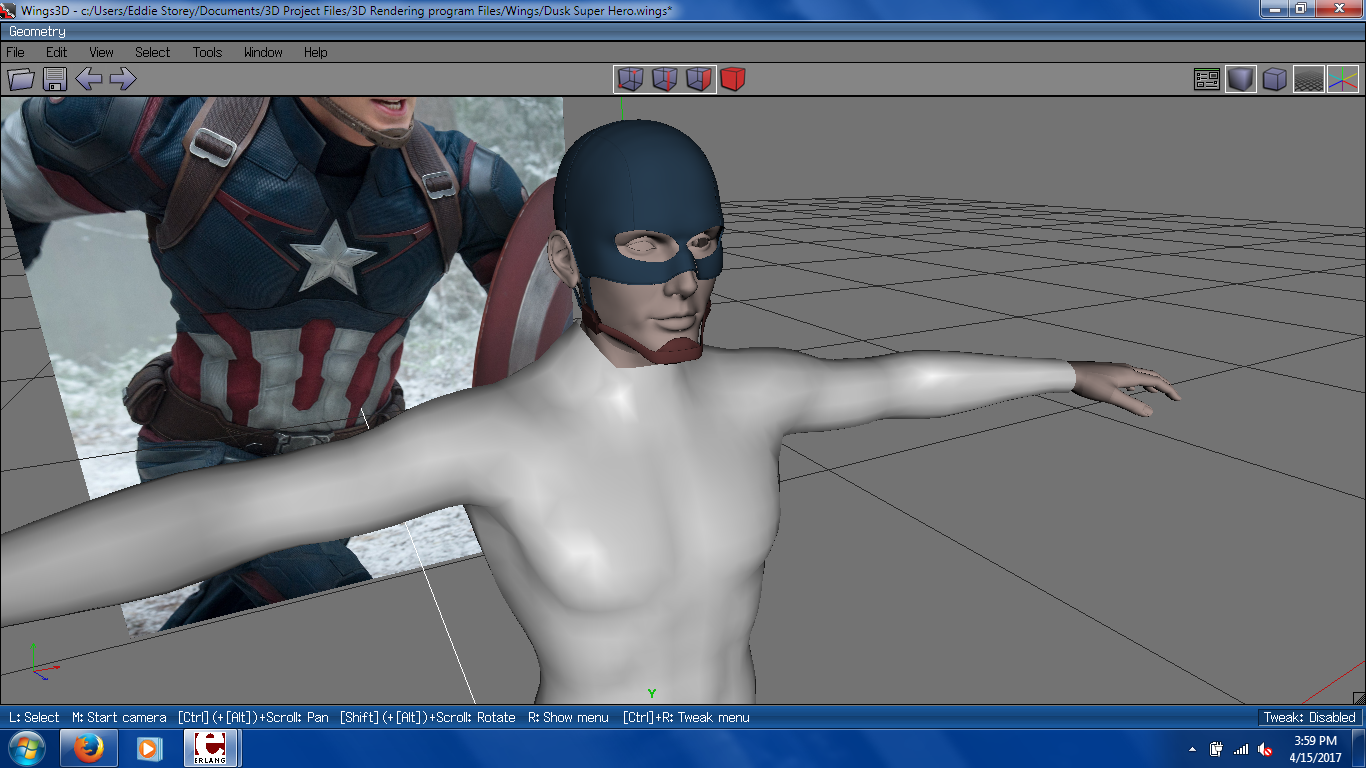Switch to vertex selection mode cube
The height and width of the screenshot is (768, 1366).
(x=630, y=79)
